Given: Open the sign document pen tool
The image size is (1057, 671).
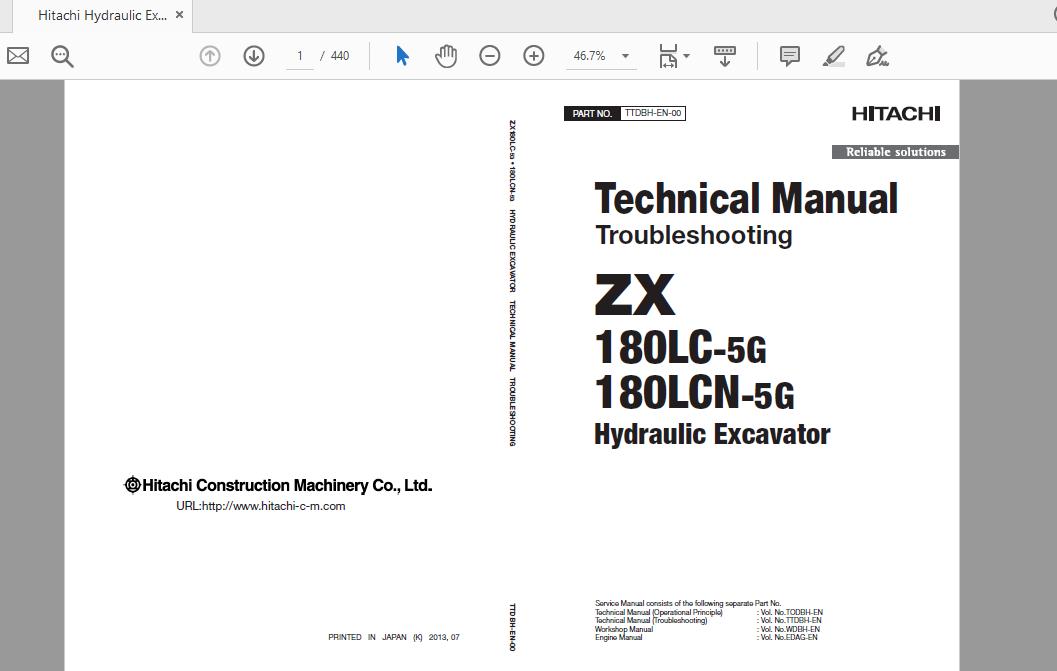Looking at the screenshot, I should coord(877,56).
